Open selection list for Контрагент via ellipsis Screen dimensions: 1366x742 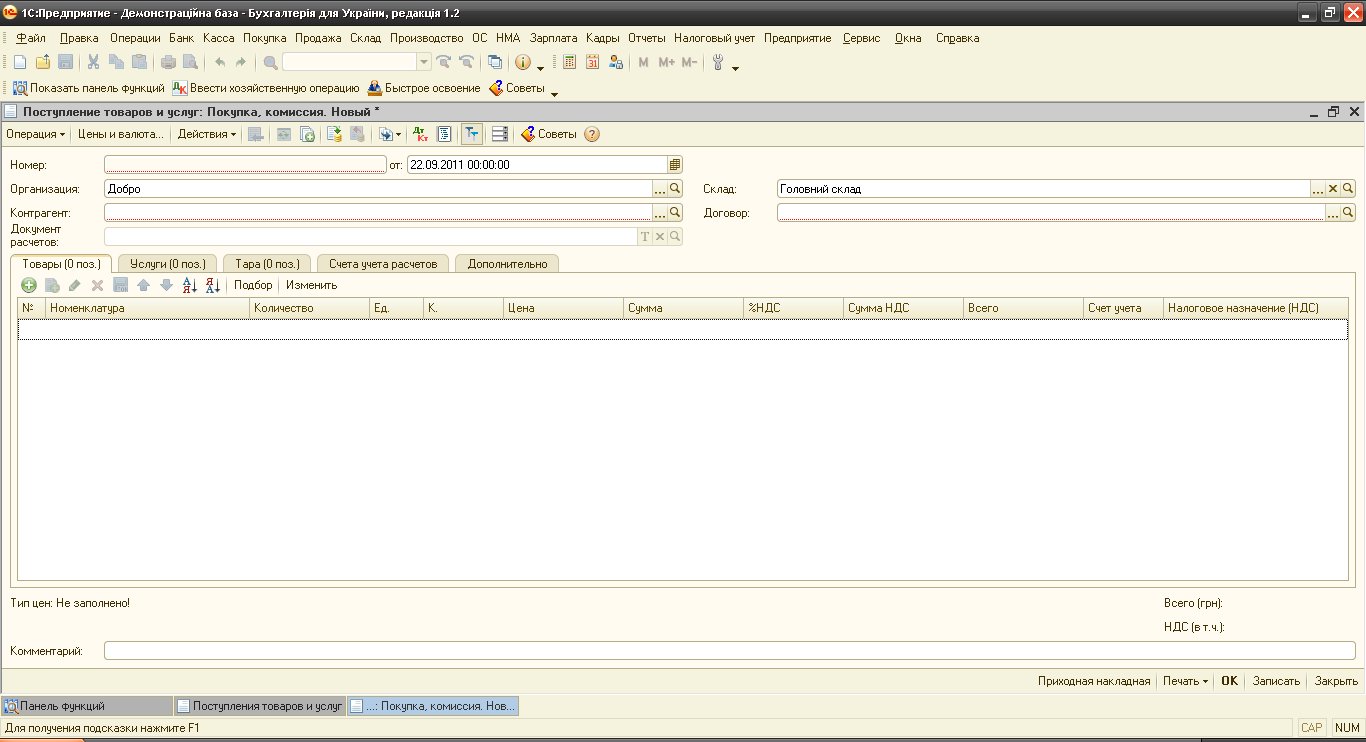[660, 212]
